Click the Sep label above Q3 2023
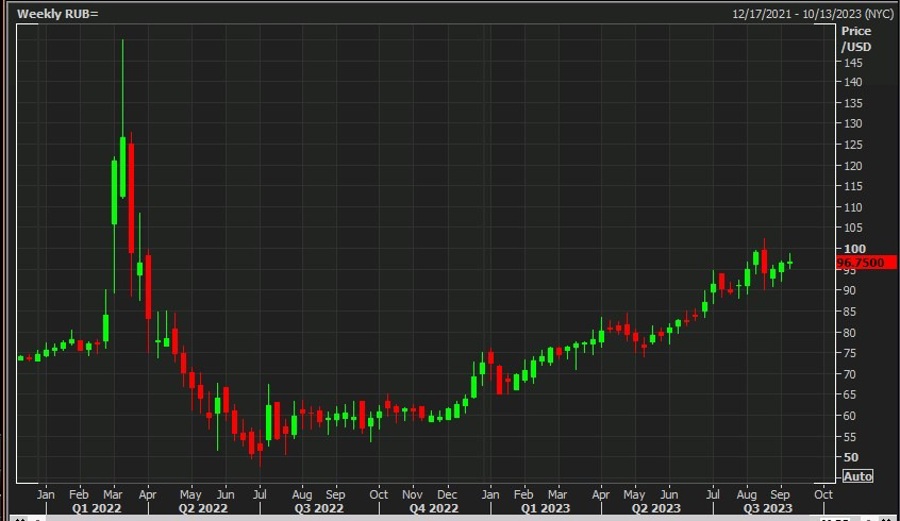Screen dimensions: 900x521 [780, 495]
